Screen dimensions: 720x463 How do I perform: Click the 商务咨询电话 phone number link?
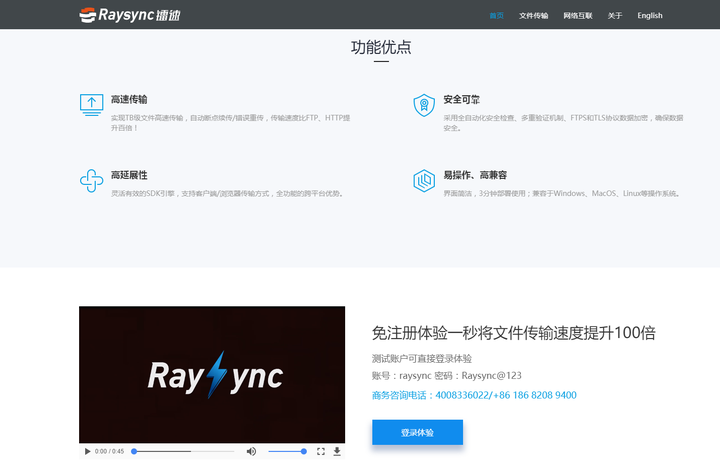474,395
